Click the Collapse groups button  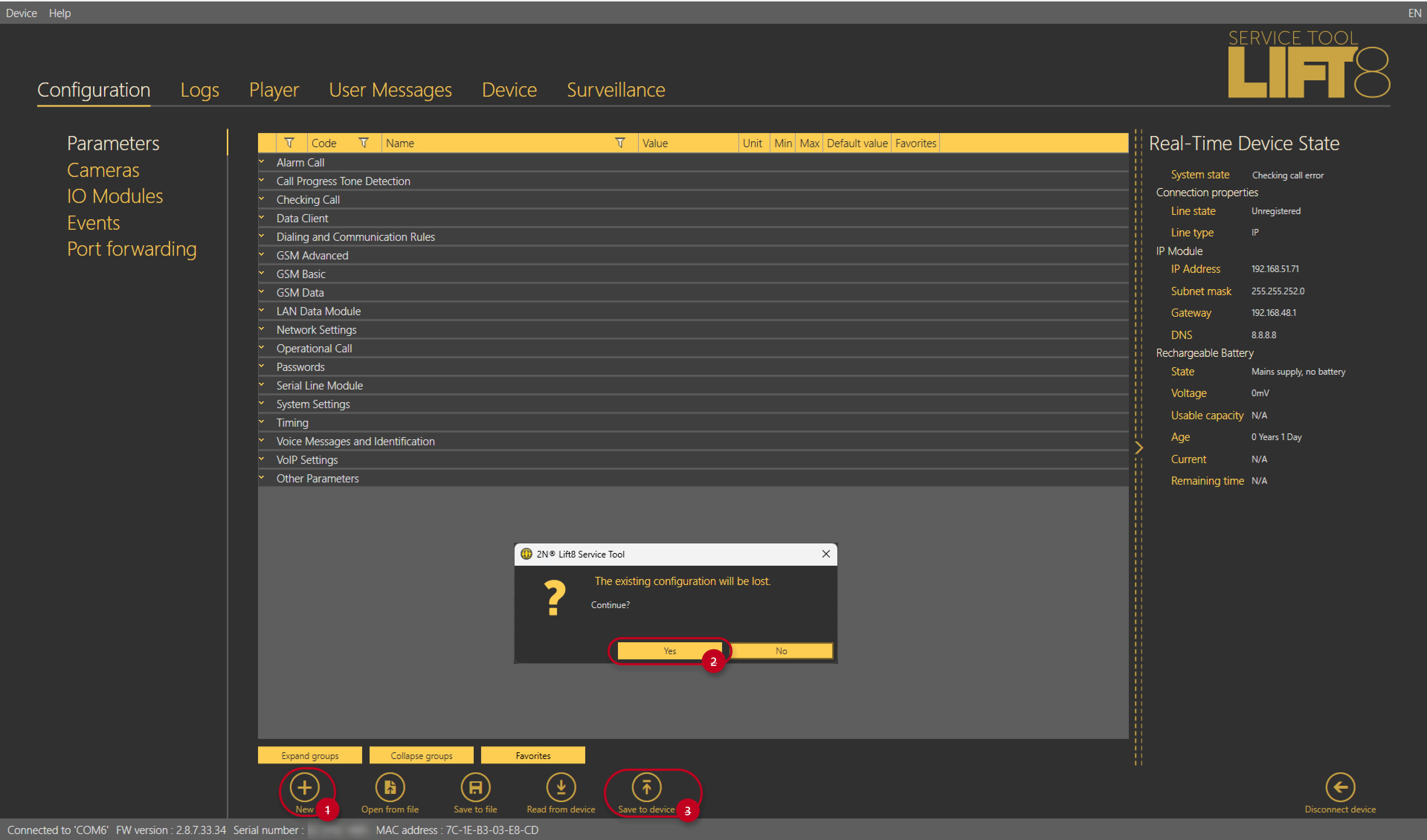[x=421, y=756]
